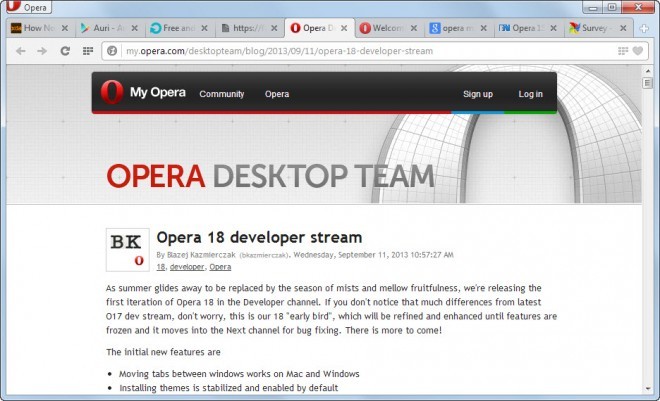Click the BK author avatar thumbnail
The width and height of the screenshot is (660, 401).
click(128, 250)
